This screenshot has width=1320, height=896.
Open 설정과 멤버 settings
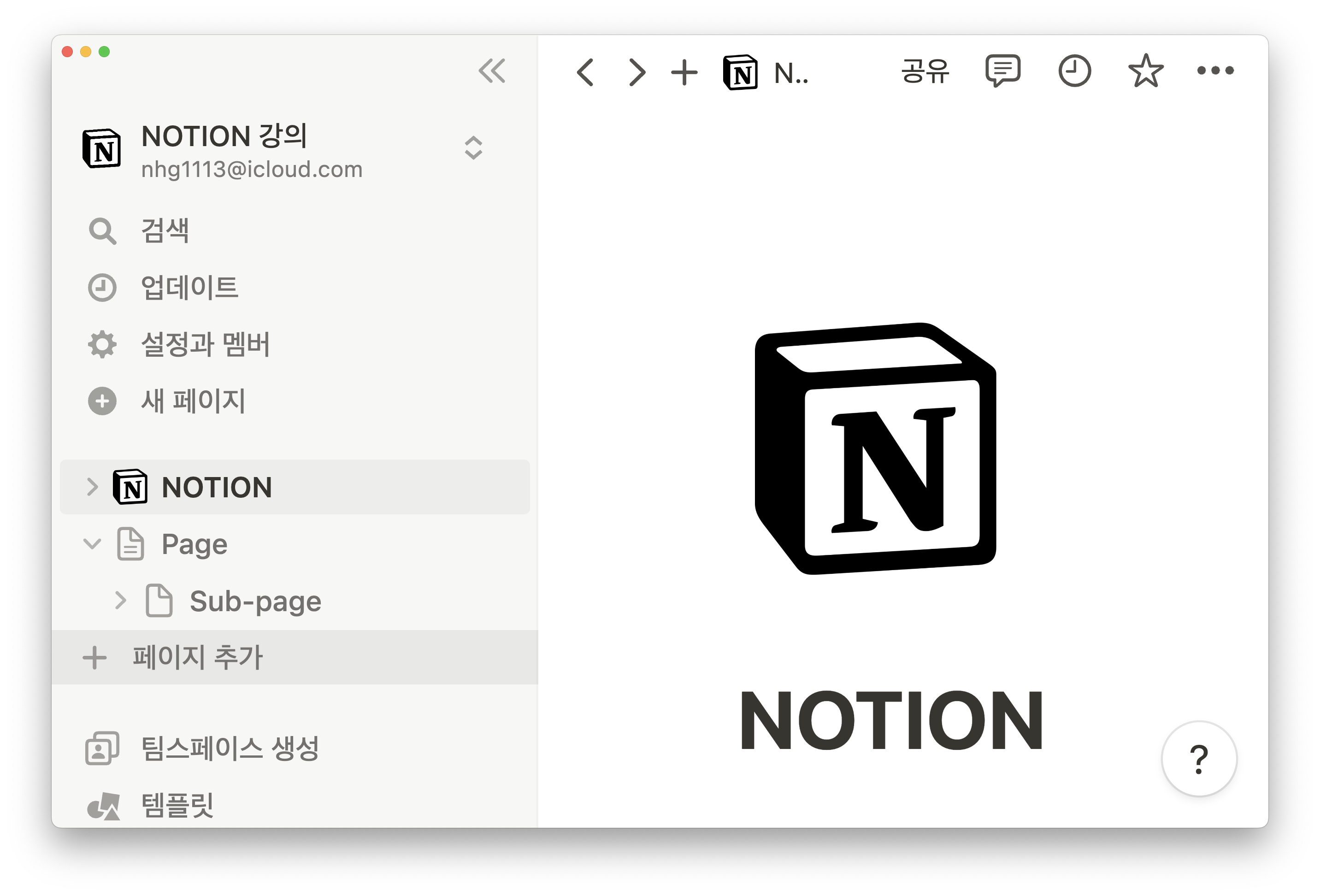[205, 344]
